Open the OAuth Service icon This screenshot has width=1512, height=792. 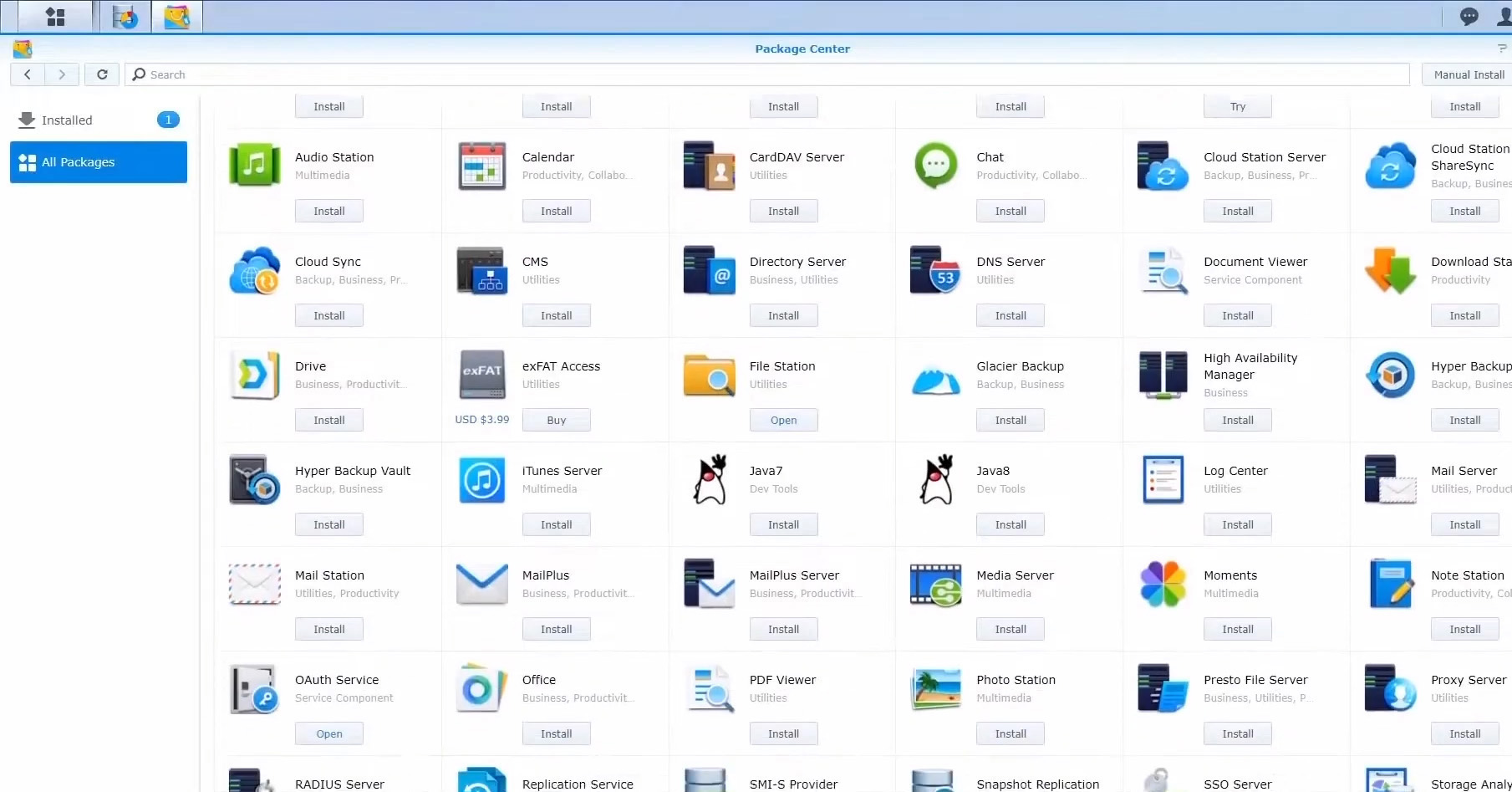pyautogui.click(x=255, y=688)
